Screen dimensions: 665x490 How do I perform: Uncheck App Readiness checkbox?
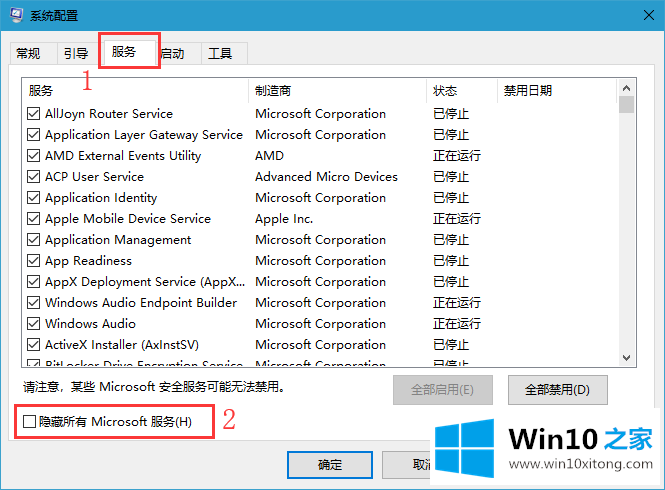34,260
